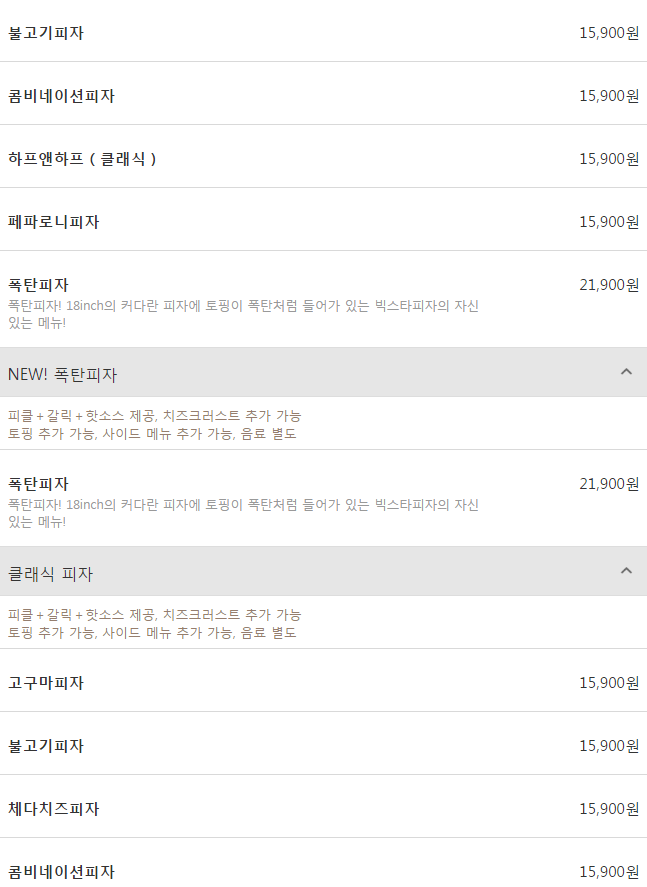
Task: Select the 고구마피자 menu item
Action: pyautogui.click(x=46, y=683)
